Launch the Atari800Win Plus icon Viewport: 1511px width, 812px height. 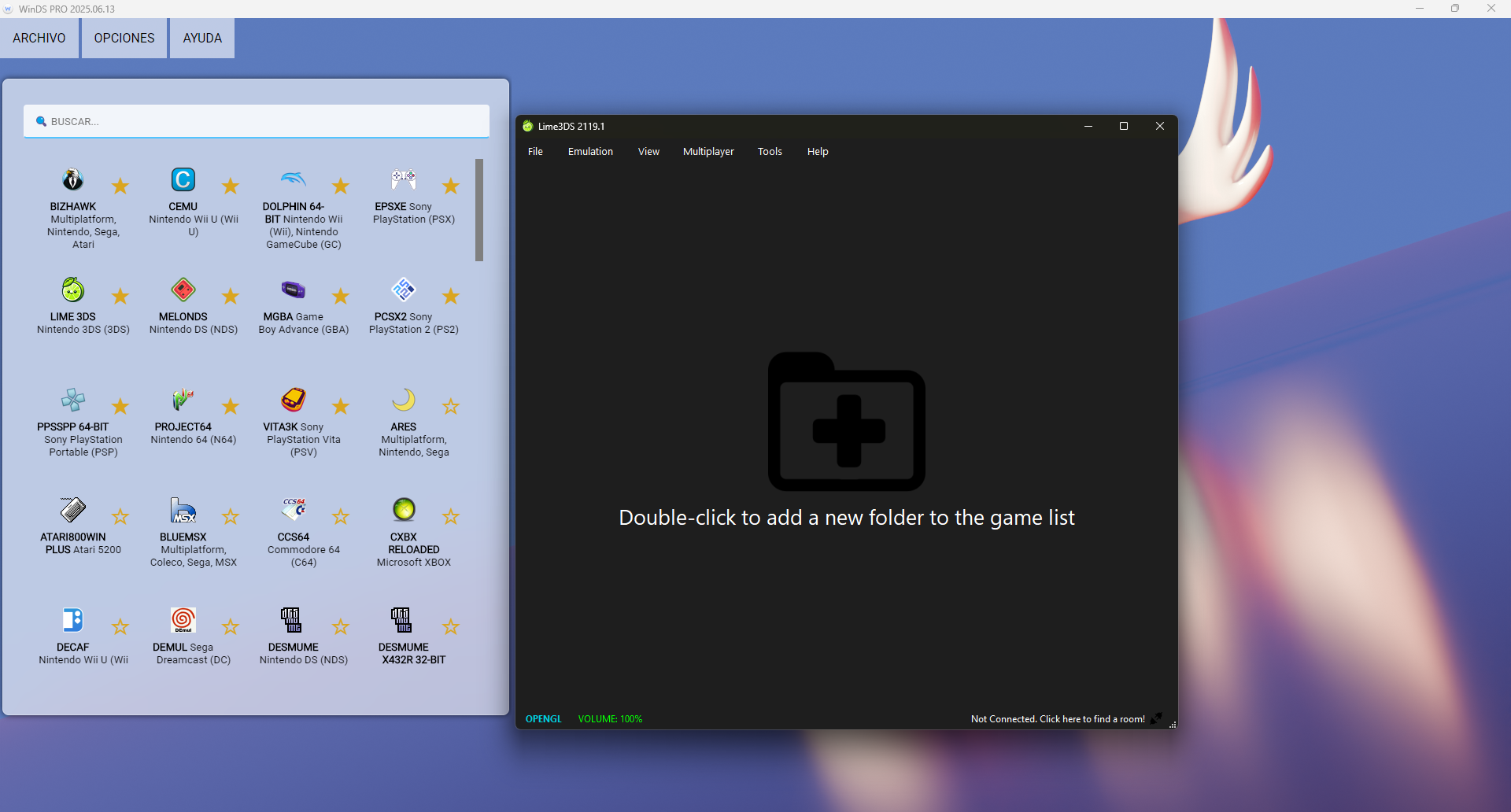[x=73, y=510]
